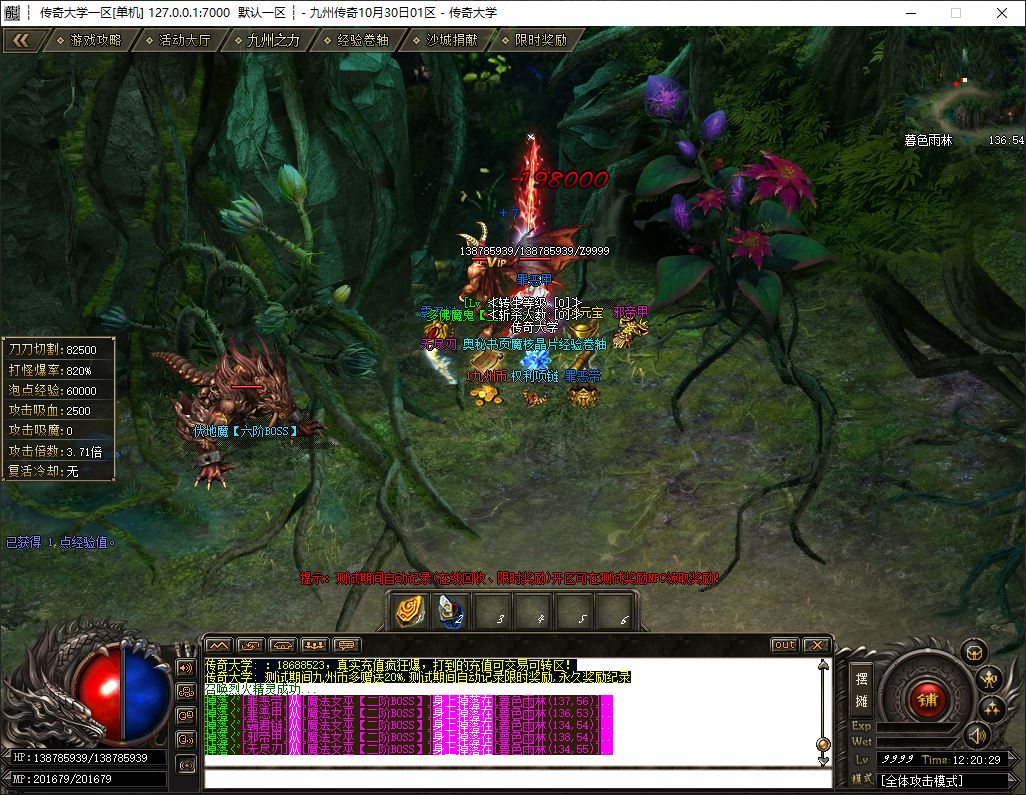
Task: Open the box-shaped bag icon near the shop dial
Action: click(974, 653)
